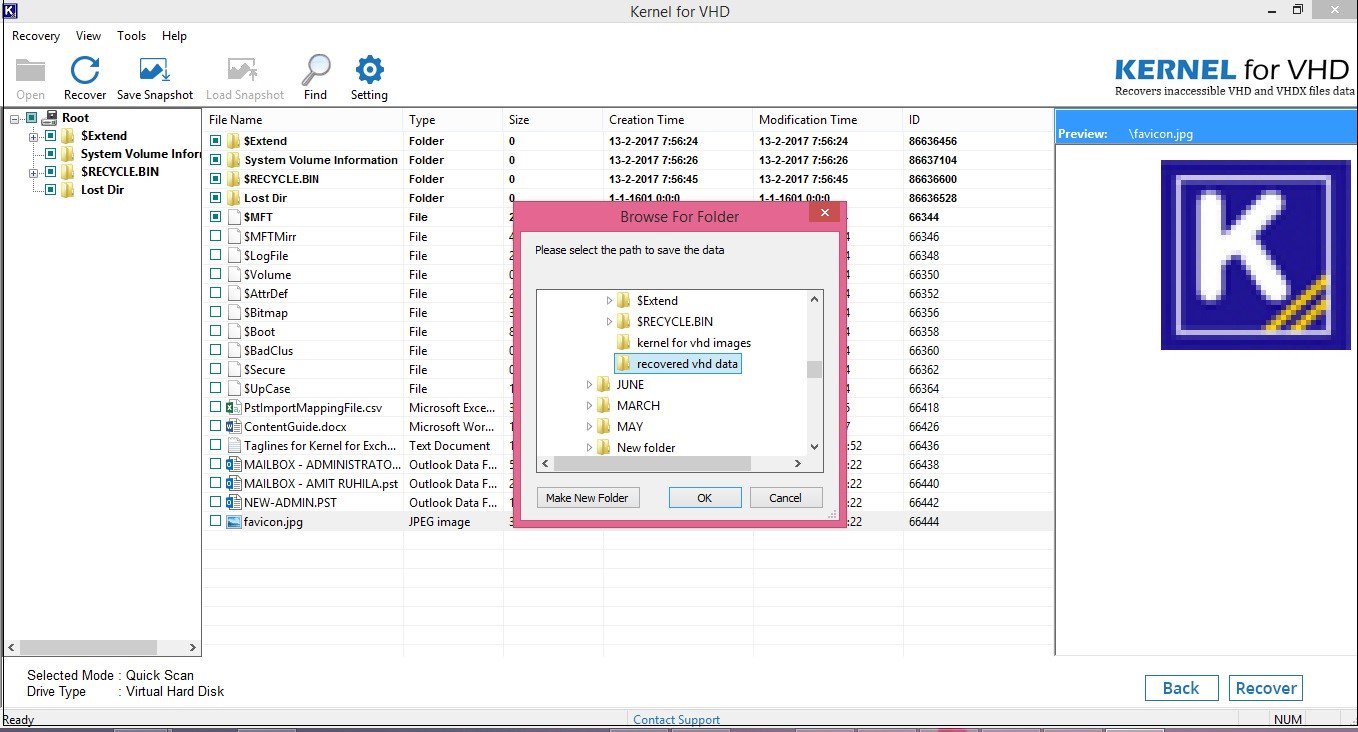This screenshot has height=732, width=1358.
Task: Close the Browse For Folder dialog
Action: [825, 213]
